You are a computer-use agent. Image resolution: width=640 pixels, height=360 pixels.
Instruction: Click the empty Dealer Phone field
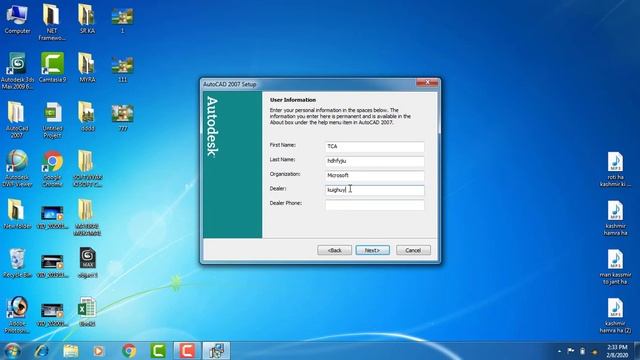374,205
